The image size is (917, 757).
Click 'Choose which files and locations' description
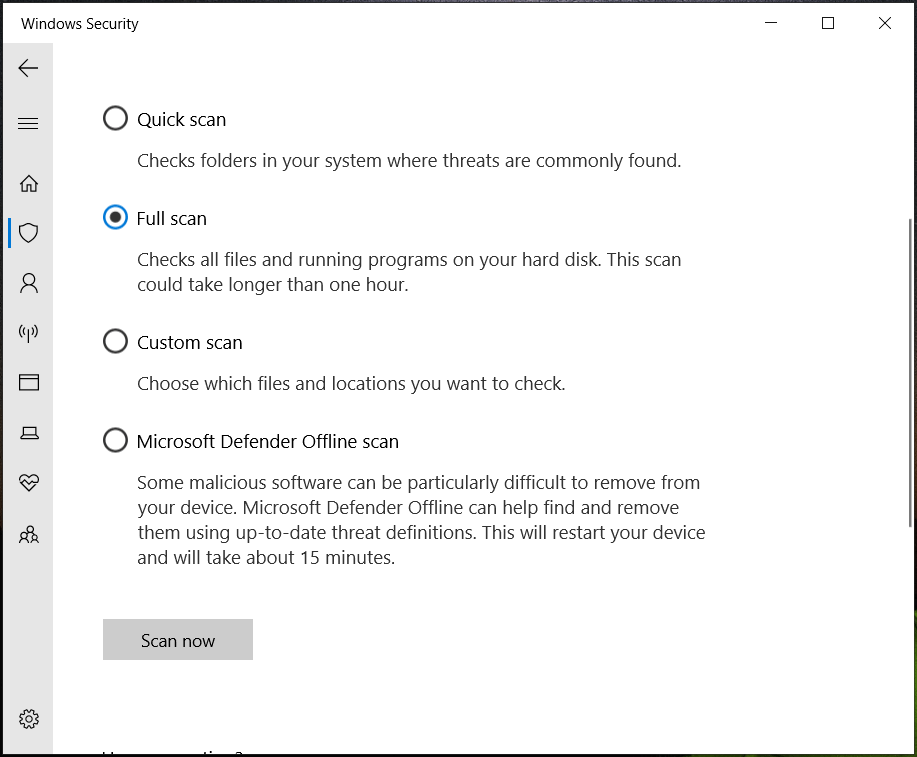click(x=351, y=384)
